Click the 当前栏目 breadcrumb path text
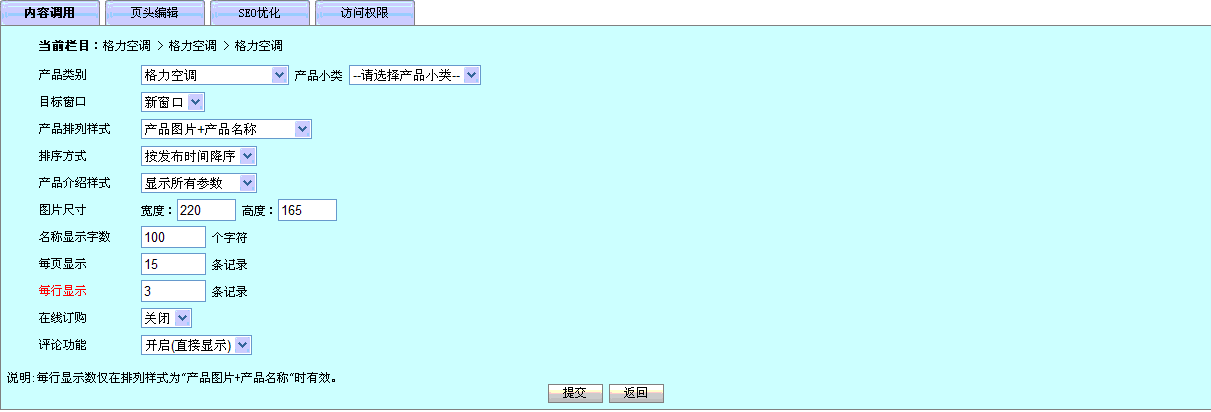Viewport: 1211px width, 412px height. (x=192, y=46)
